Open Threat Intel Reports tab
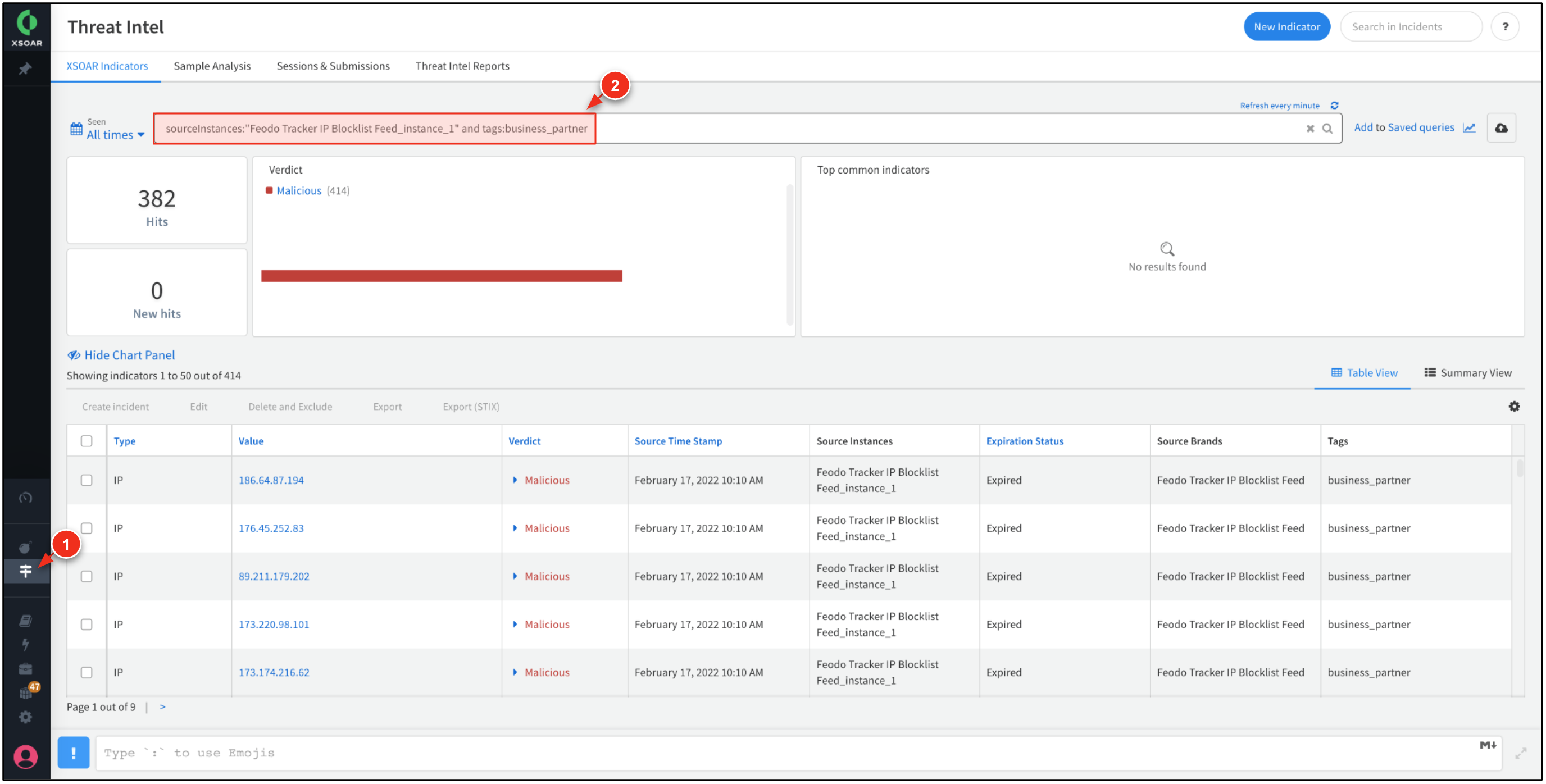This screenshot has height=784, width=1546. [462, 66]
